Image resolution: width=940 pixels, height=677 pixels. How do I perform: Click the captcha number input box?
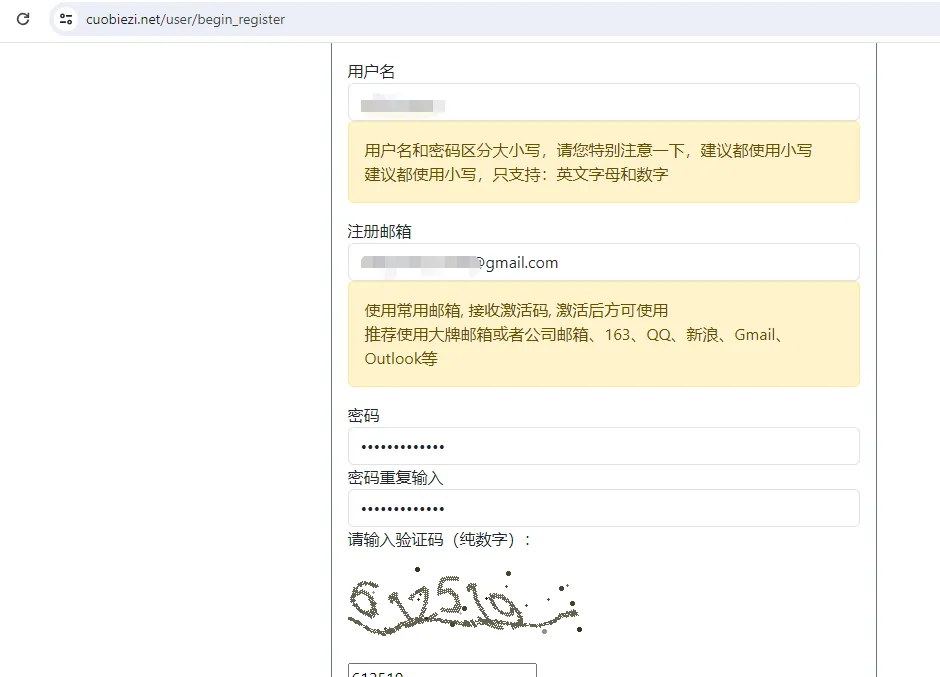(442, 670)
